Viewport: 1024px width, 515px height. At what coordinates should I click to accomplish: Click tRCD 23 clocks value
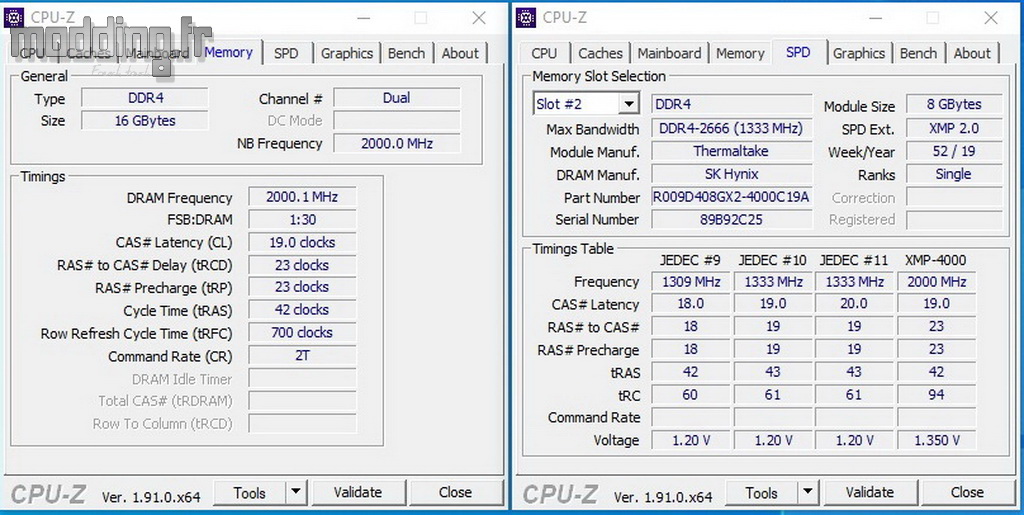302,265
